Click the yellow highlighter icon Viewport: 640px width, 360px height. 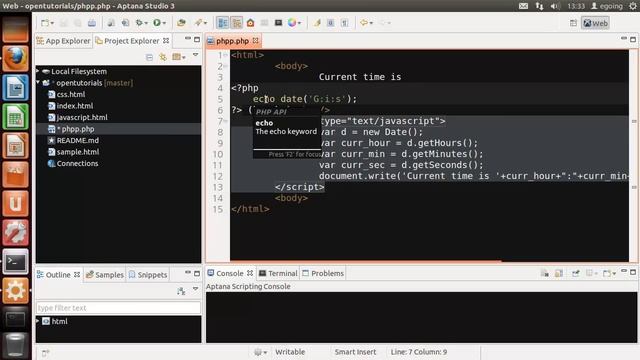(x=317, y=23)
